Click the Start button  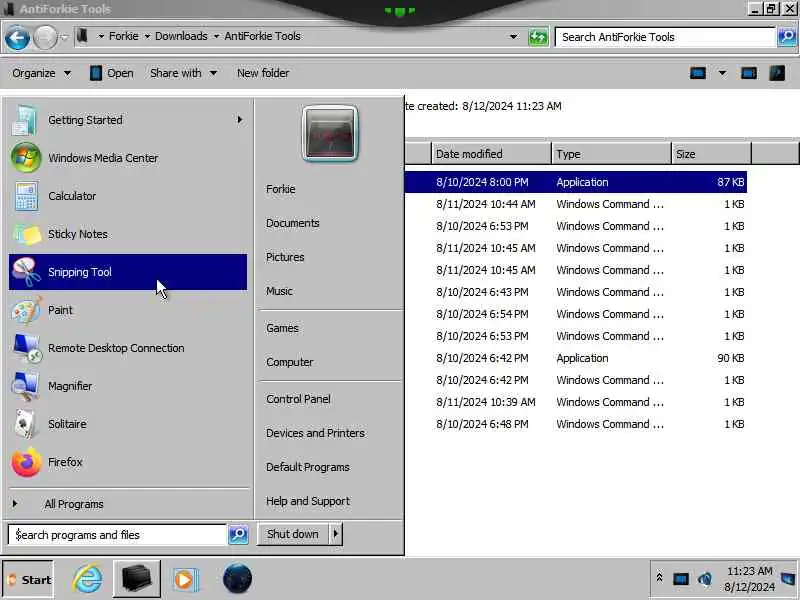point(28,580)
